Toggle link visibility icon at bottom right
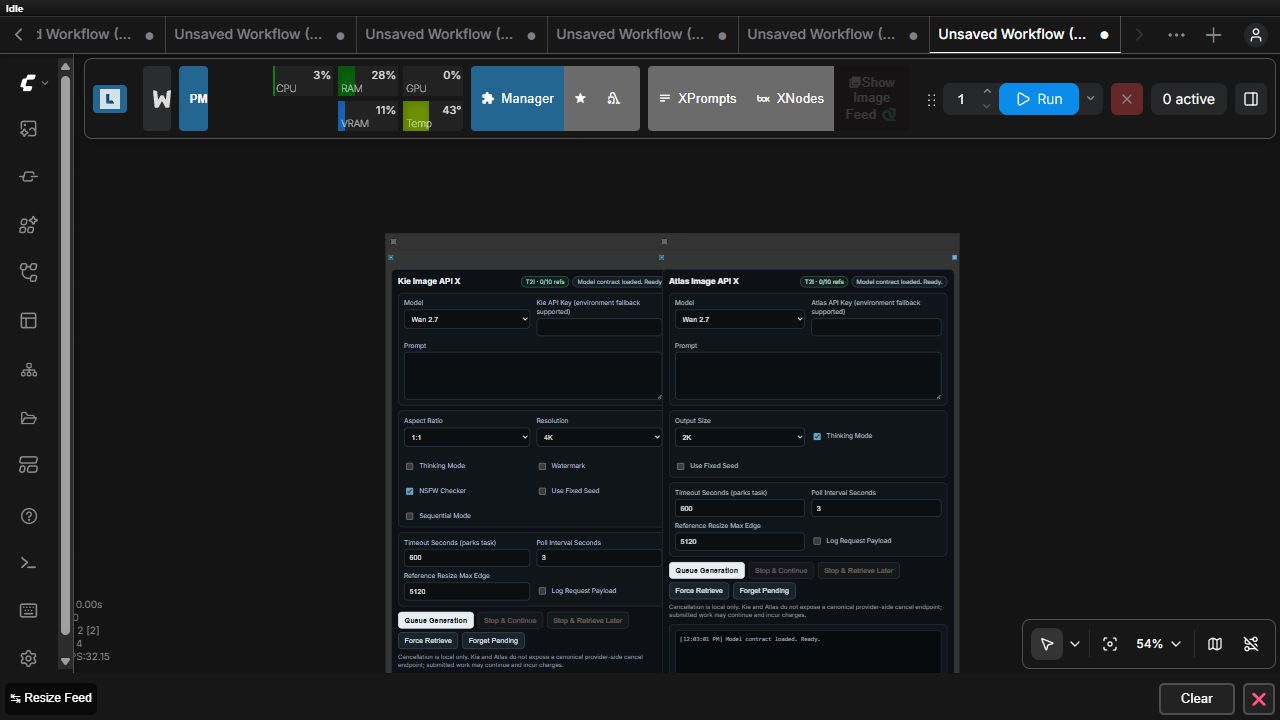The height and width of the screenshot is (720, 1280). (1251, 644)
